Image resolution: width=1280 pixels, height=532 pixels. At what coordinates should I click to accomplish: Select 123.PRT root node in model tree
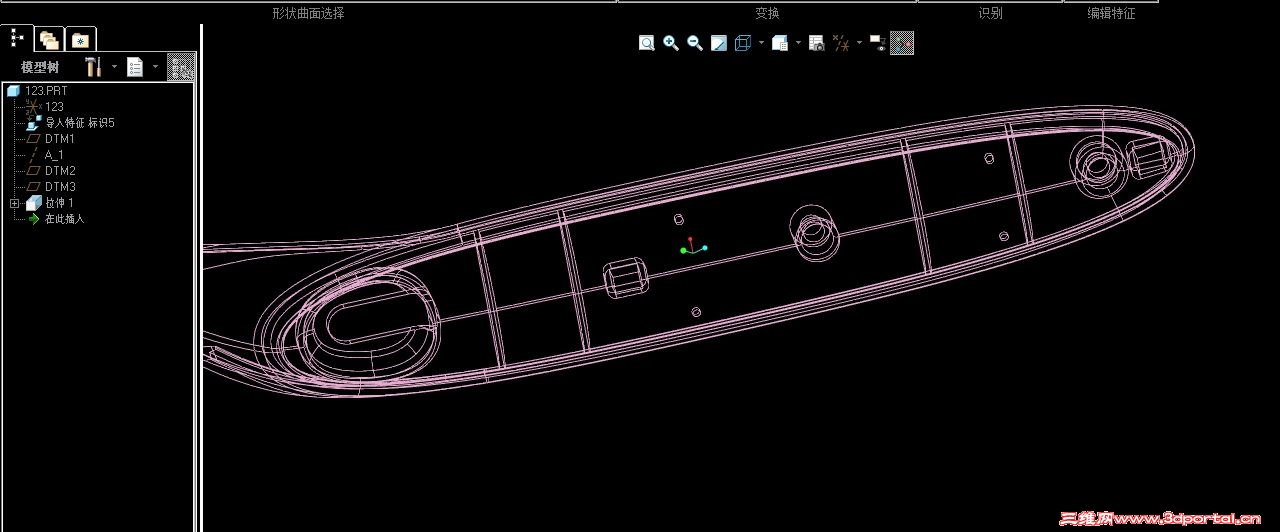click(37, 91)
